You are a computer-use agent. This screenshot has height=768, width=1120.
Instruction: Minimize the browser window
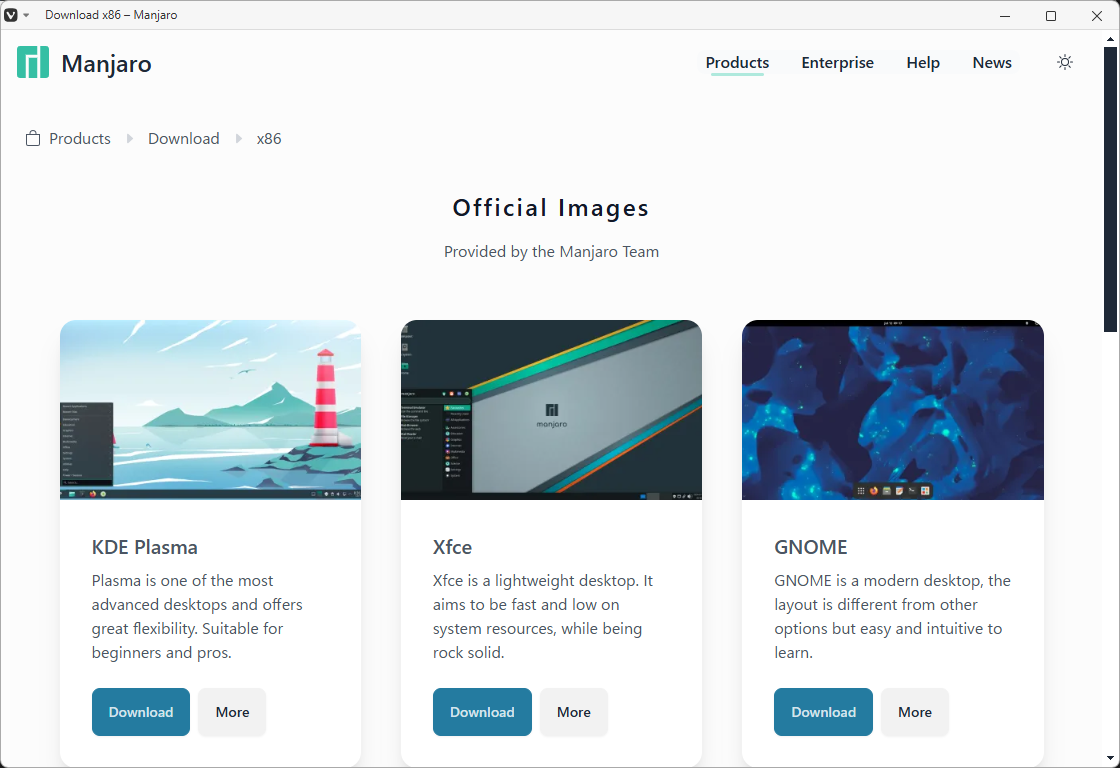coord(1005,16)
